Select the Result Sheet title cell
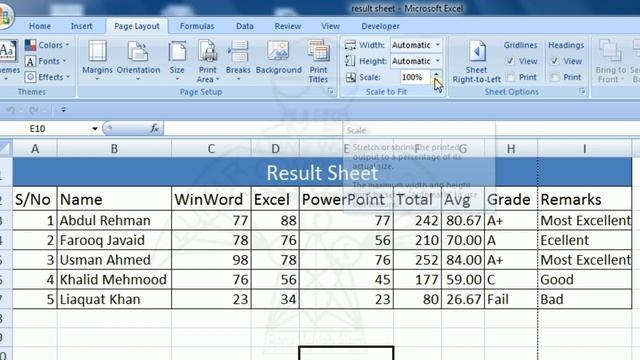Screen dimensions: 640x360 click(x=322, y=172)
